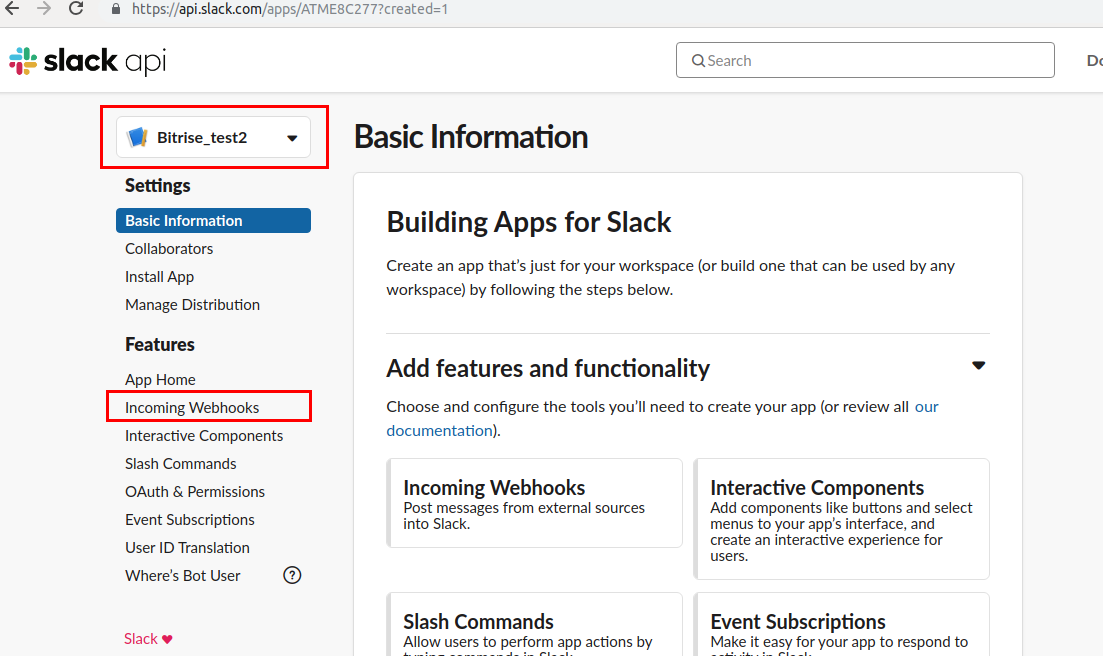Click the Slack link at the sidebar bottom
The width and height of the screenshot is (1103, 656).
tap(141, 638)
